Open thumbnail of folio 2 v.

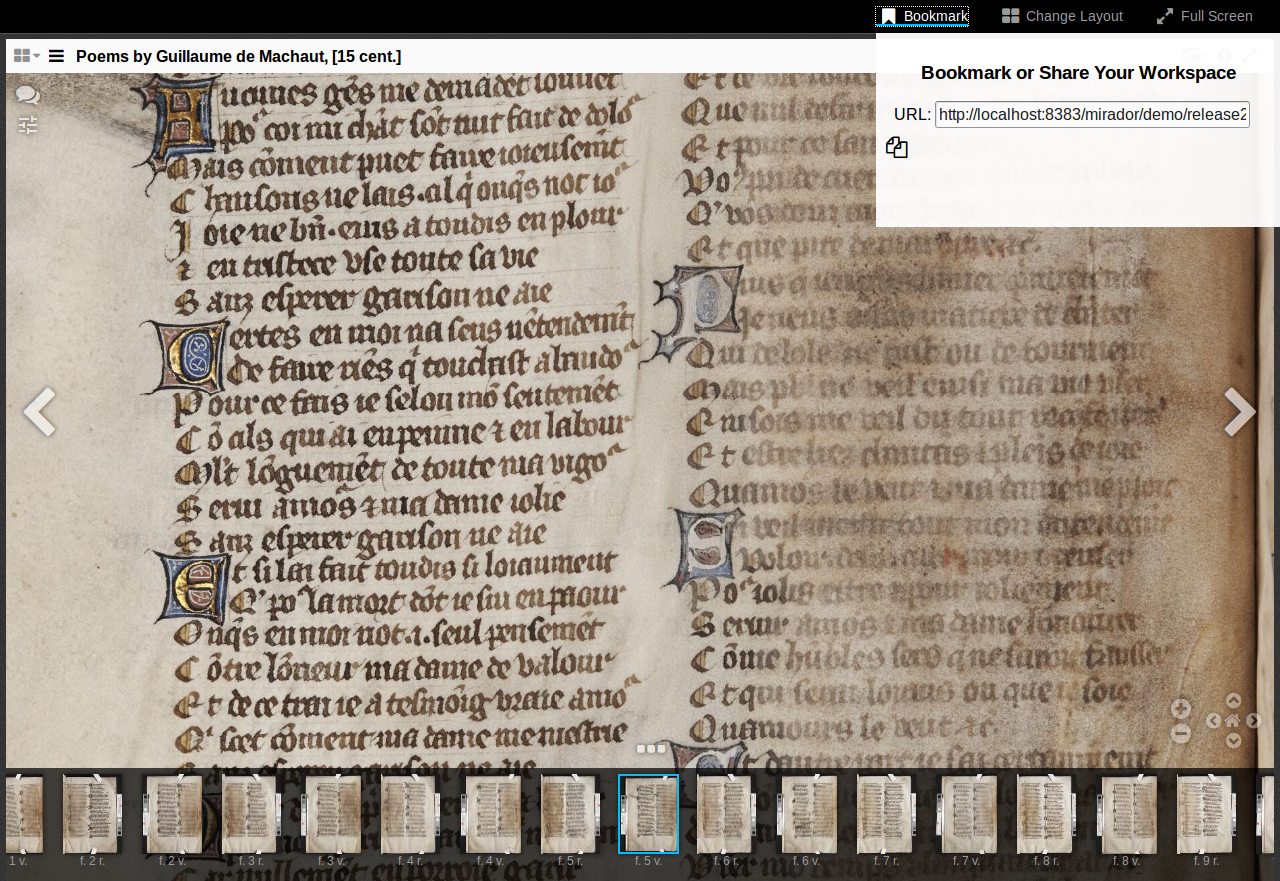pyautogui.click(x=172, y=814)
